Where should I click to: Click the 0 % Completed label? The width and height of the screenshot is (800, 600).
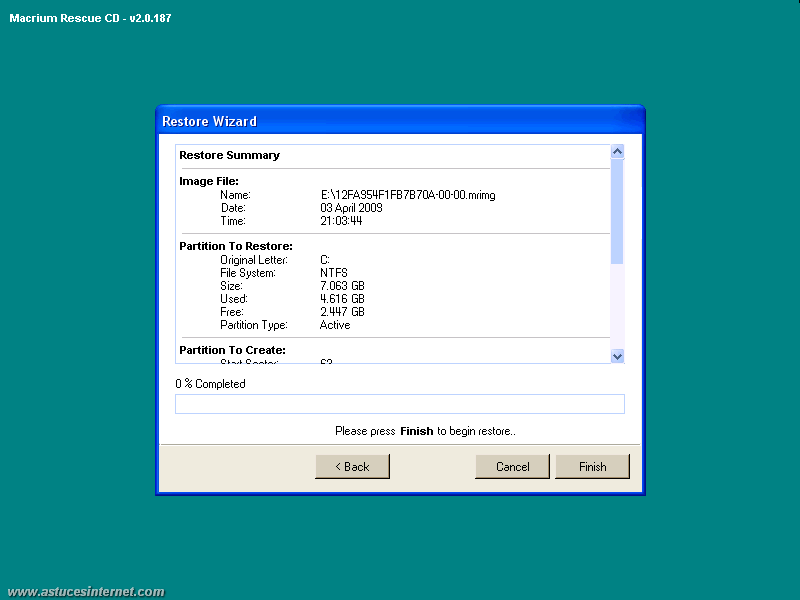click(x=210, y=384)
